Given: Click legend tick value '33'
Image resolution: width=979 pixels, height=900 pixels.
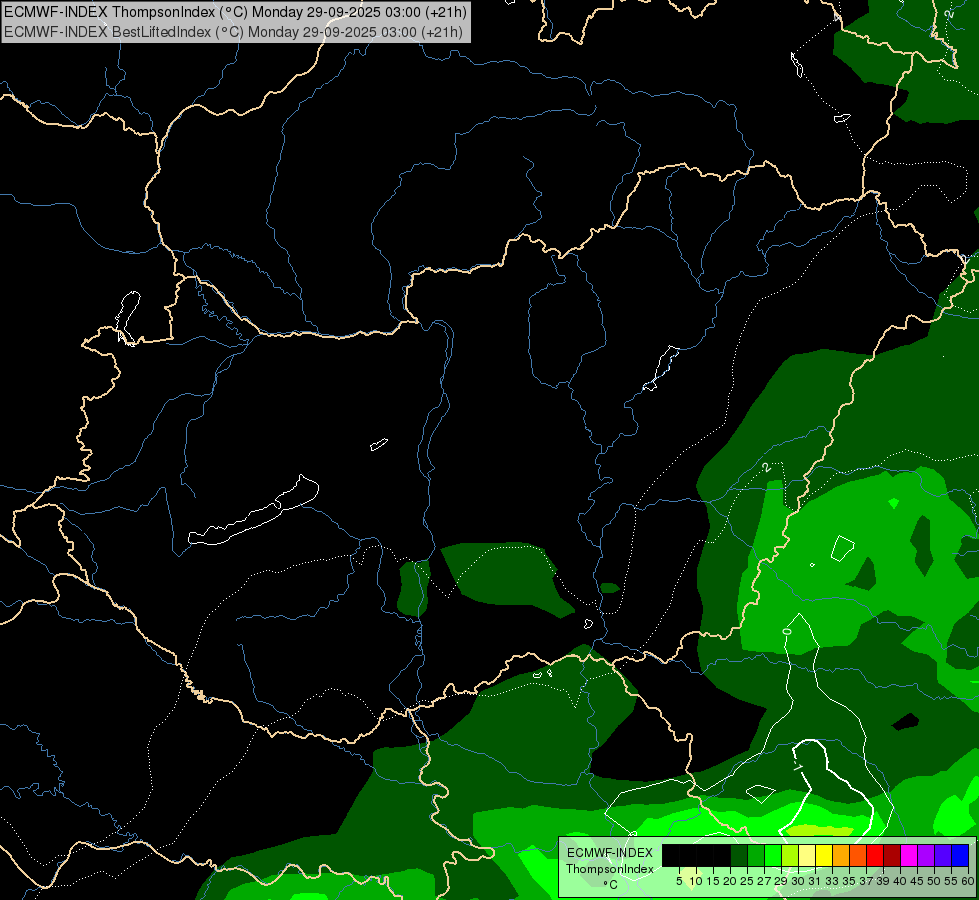Looking at the screenshot, I should [832, 881].
